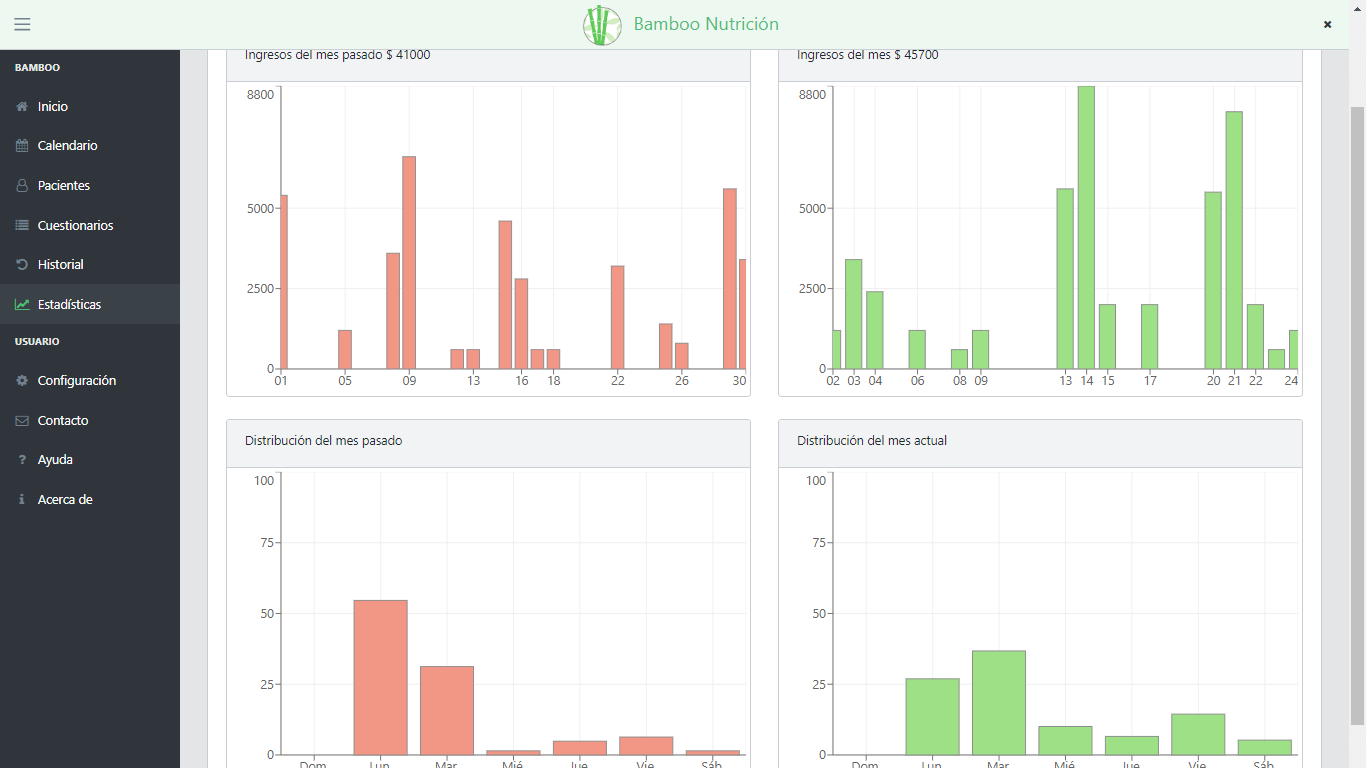Screen dimensions: 1366x768
Task: Open the Pacientes page
Action: (90, 186)
